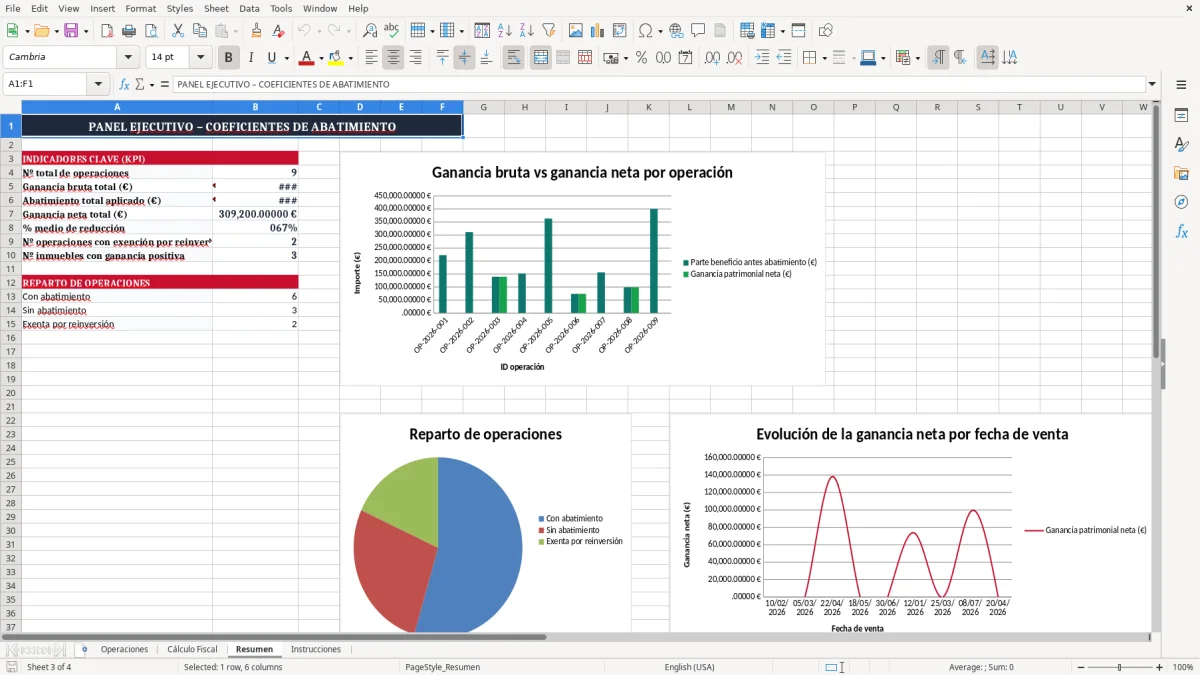Open sidebar Navigator panel
This screenshot has height=675, width=1200.
point(1181,202)
